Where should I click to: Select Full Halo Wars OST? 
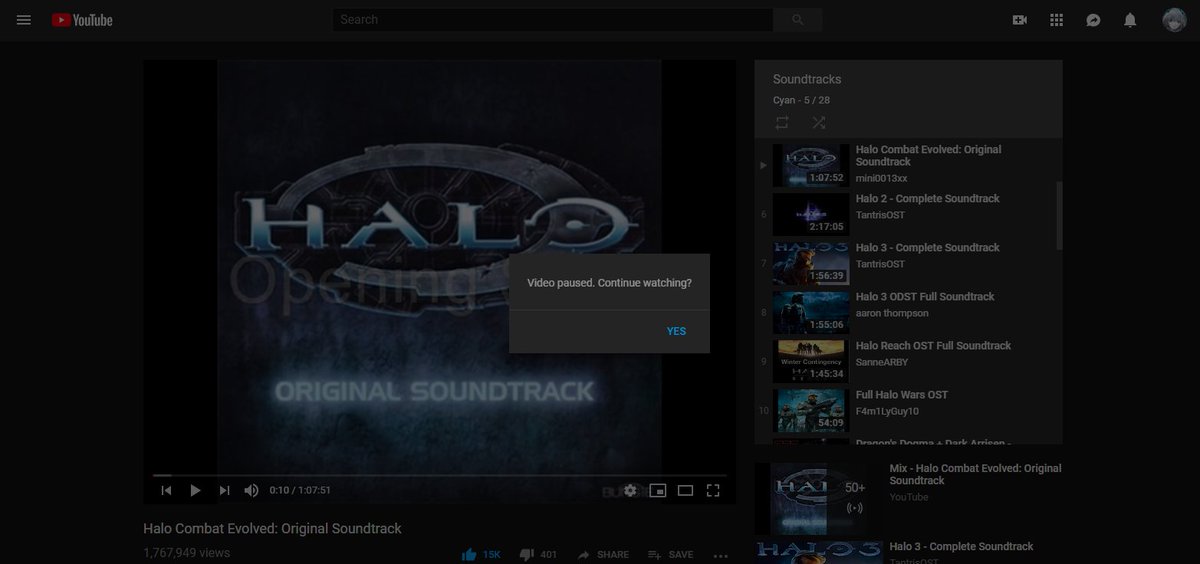click(908, 410)
